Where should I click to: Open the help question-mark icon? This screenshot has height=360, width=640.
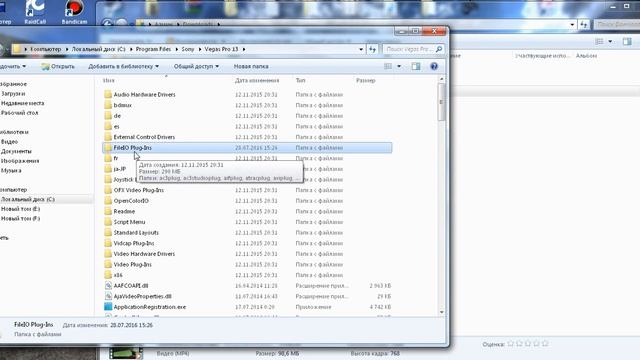[434, 66]
